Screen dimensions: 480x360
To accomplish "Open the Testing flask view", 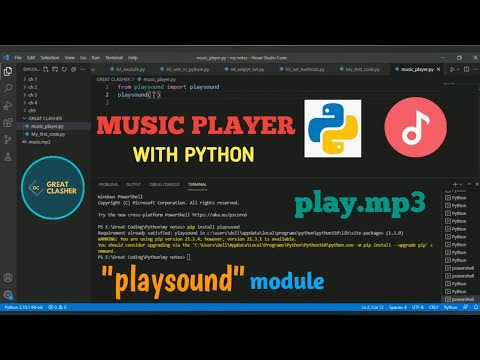I will pyautogui.click(x=8, y=156).
